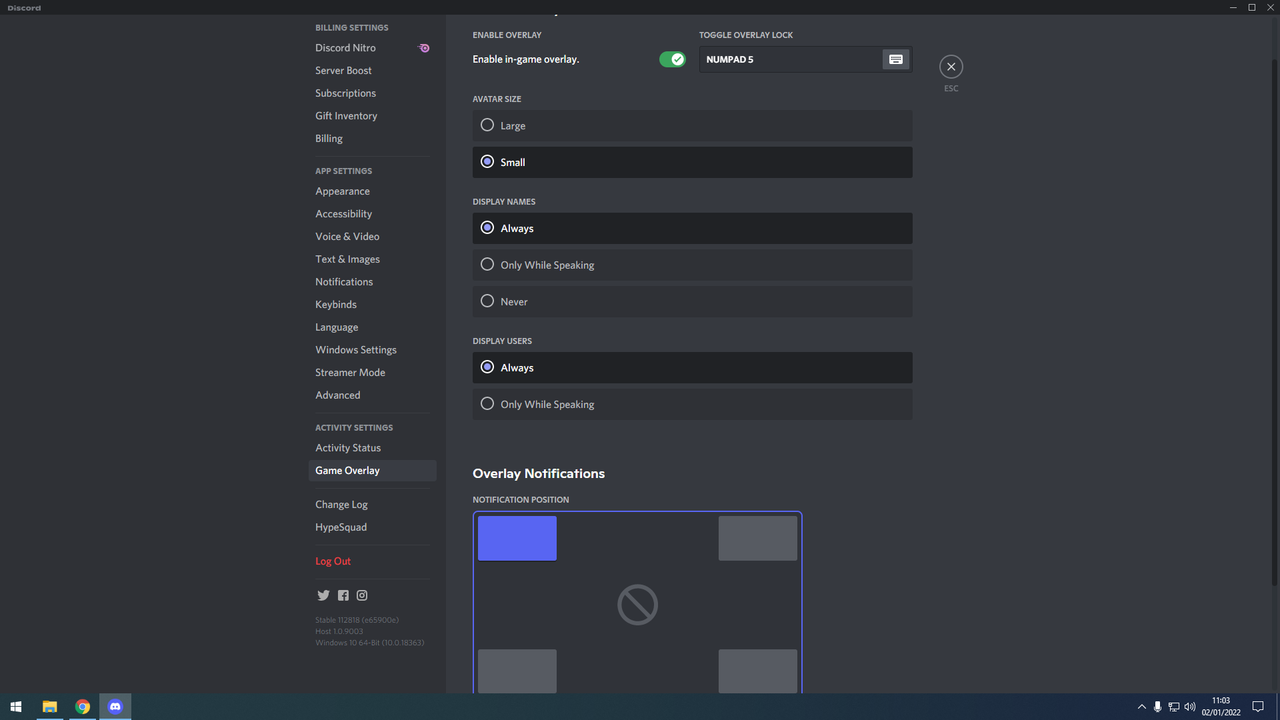Click the keyboard keybind record icon
The height and width of the screenshot is (720, 1280).
click(896, 59)
